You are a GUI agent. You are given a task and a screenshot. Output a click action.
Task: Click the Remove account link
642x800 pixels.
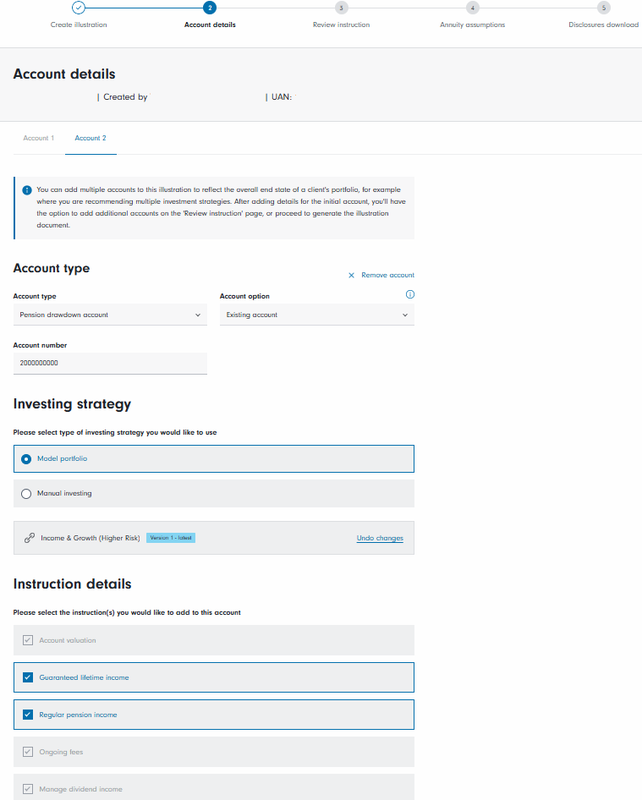click(387, 275)
